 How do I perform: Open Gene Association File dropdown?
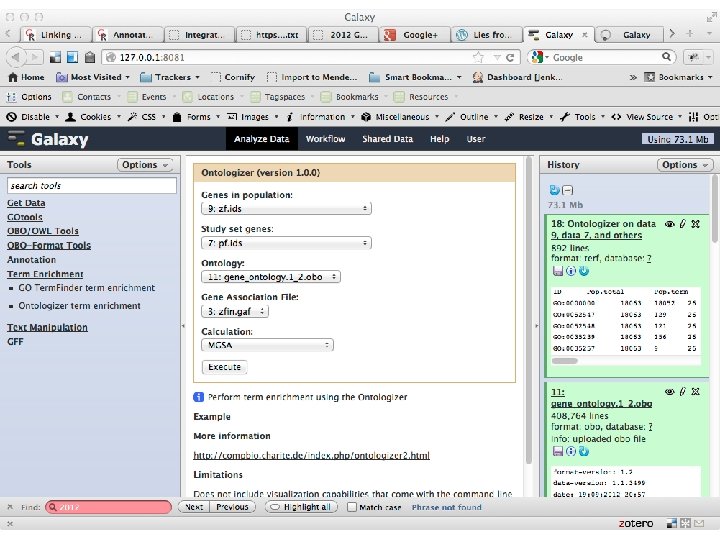pos(235,311)
